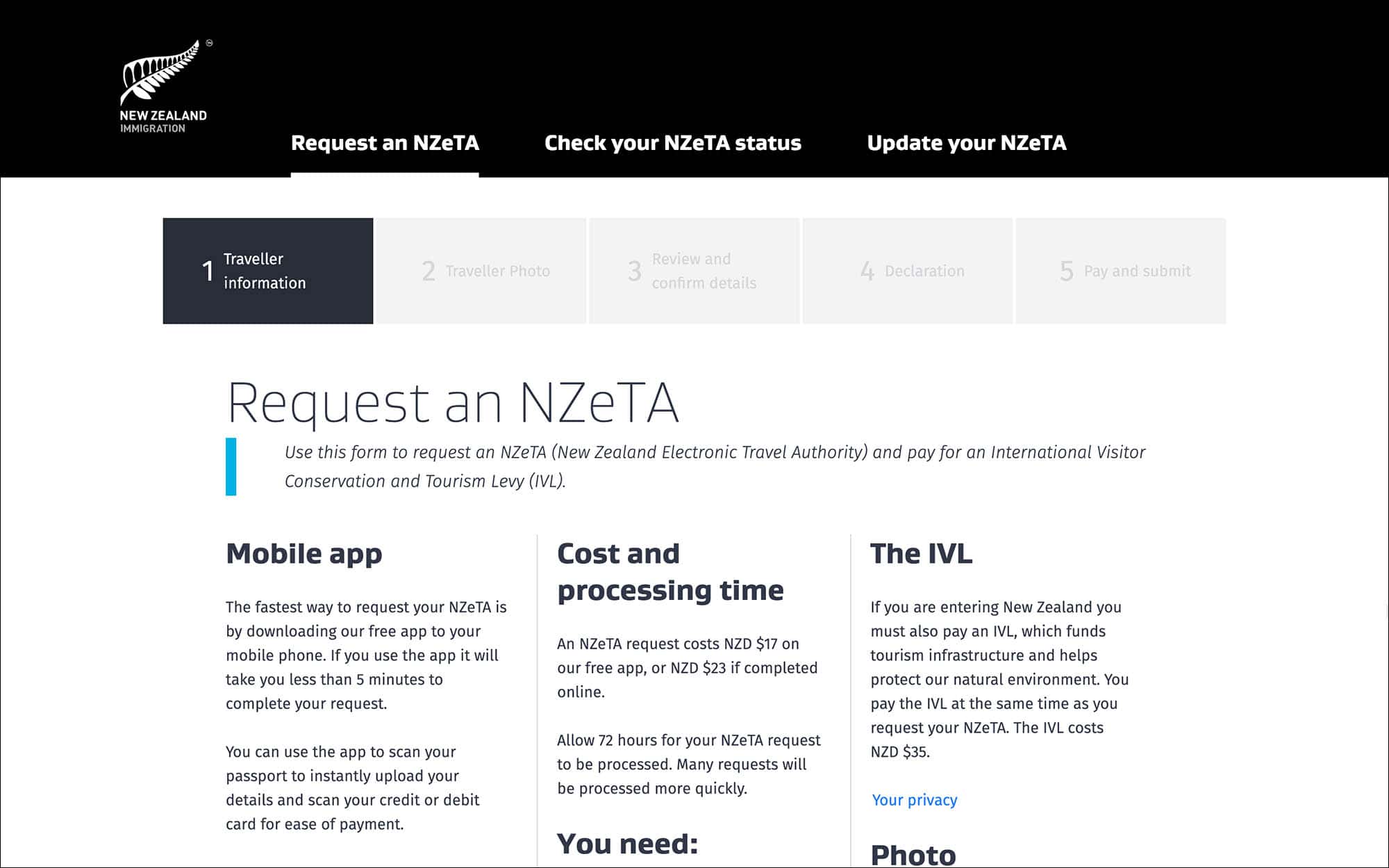
Task: Click The IVL section heading
Action: coord(922,553)
